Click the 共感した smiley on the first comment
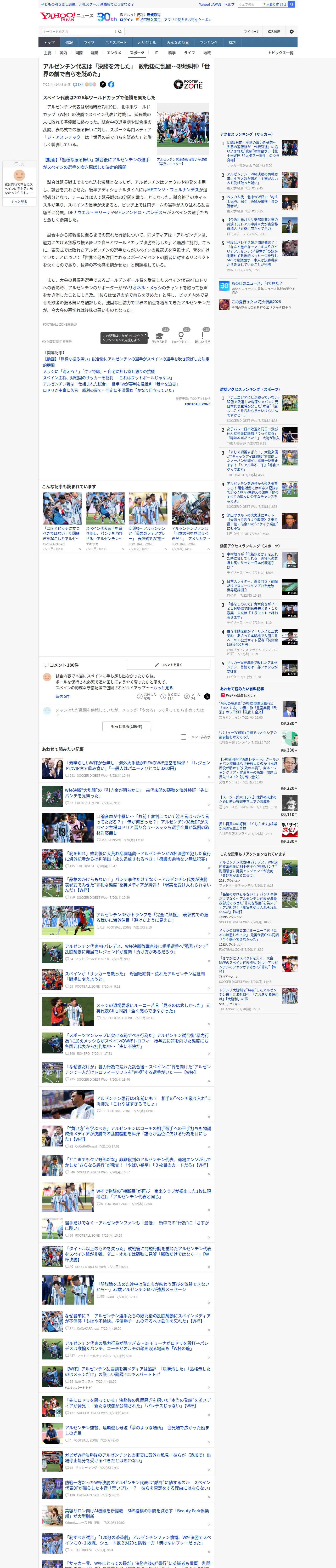336x1568 pixels. tap(140, 696)
